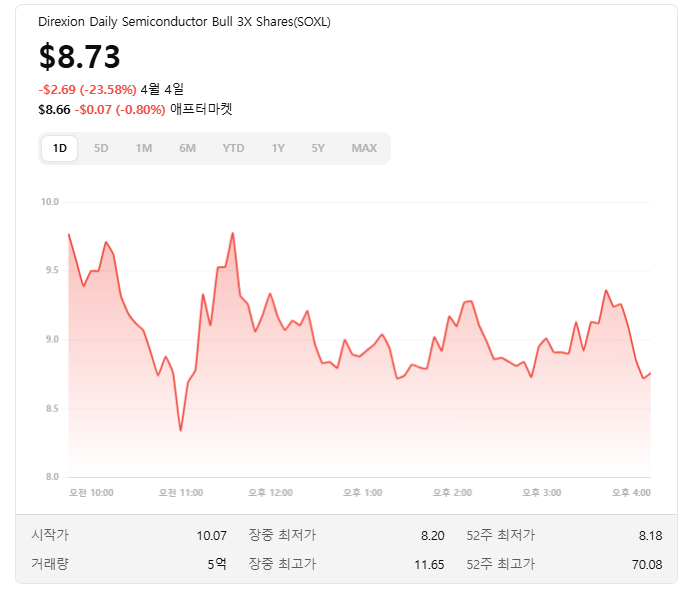
Task: Select the 1D time range tab
Action: click(x=59, y=148)
